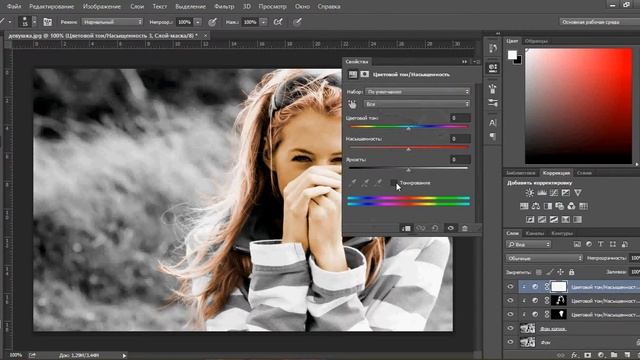Hide the top Цветовой тон/Насыщенность layer
This screenshot has width=640, height=360.
[x=510, y=287]
